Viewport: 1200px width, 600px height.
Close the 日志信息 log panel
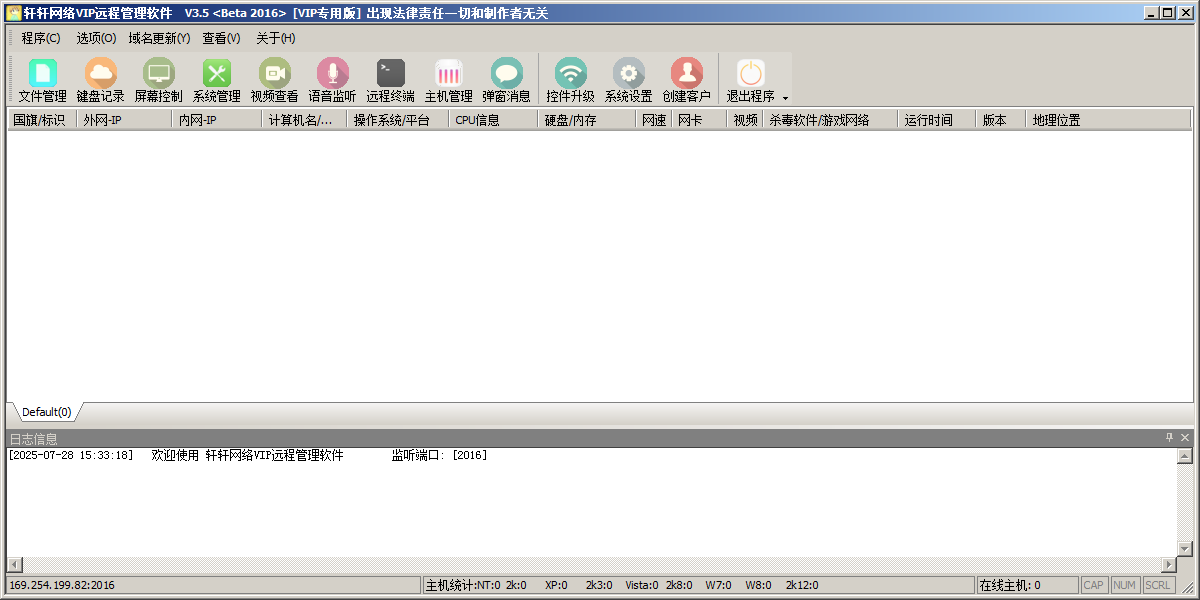point(1185,438)
